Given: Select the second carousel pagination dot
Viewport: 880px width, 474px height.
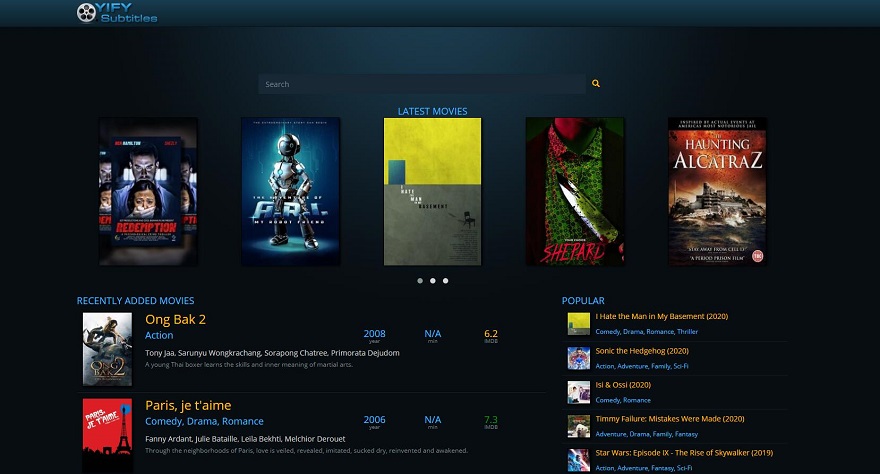Looking at the screenshot, I should coord(433,280).
